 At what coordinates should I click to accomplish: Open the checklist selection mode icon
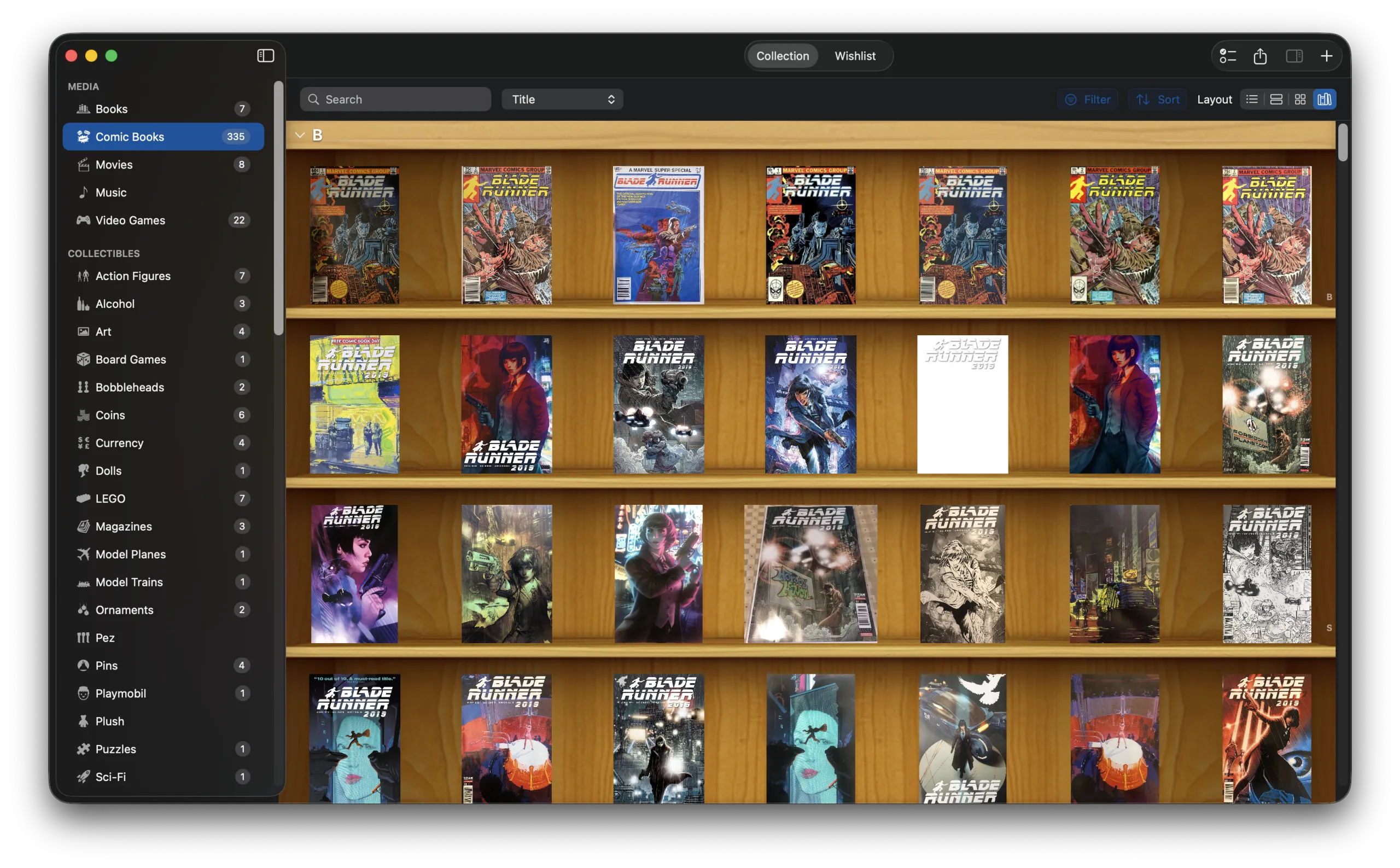1228,56
